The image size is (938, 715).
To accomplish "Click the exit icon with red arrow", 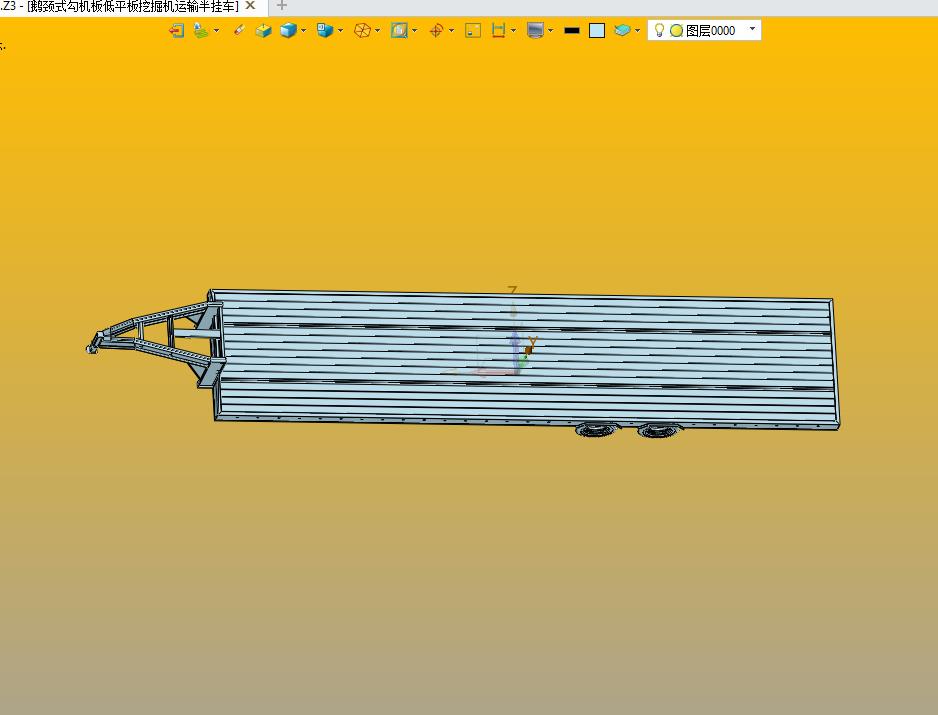I will click(176, 30).
